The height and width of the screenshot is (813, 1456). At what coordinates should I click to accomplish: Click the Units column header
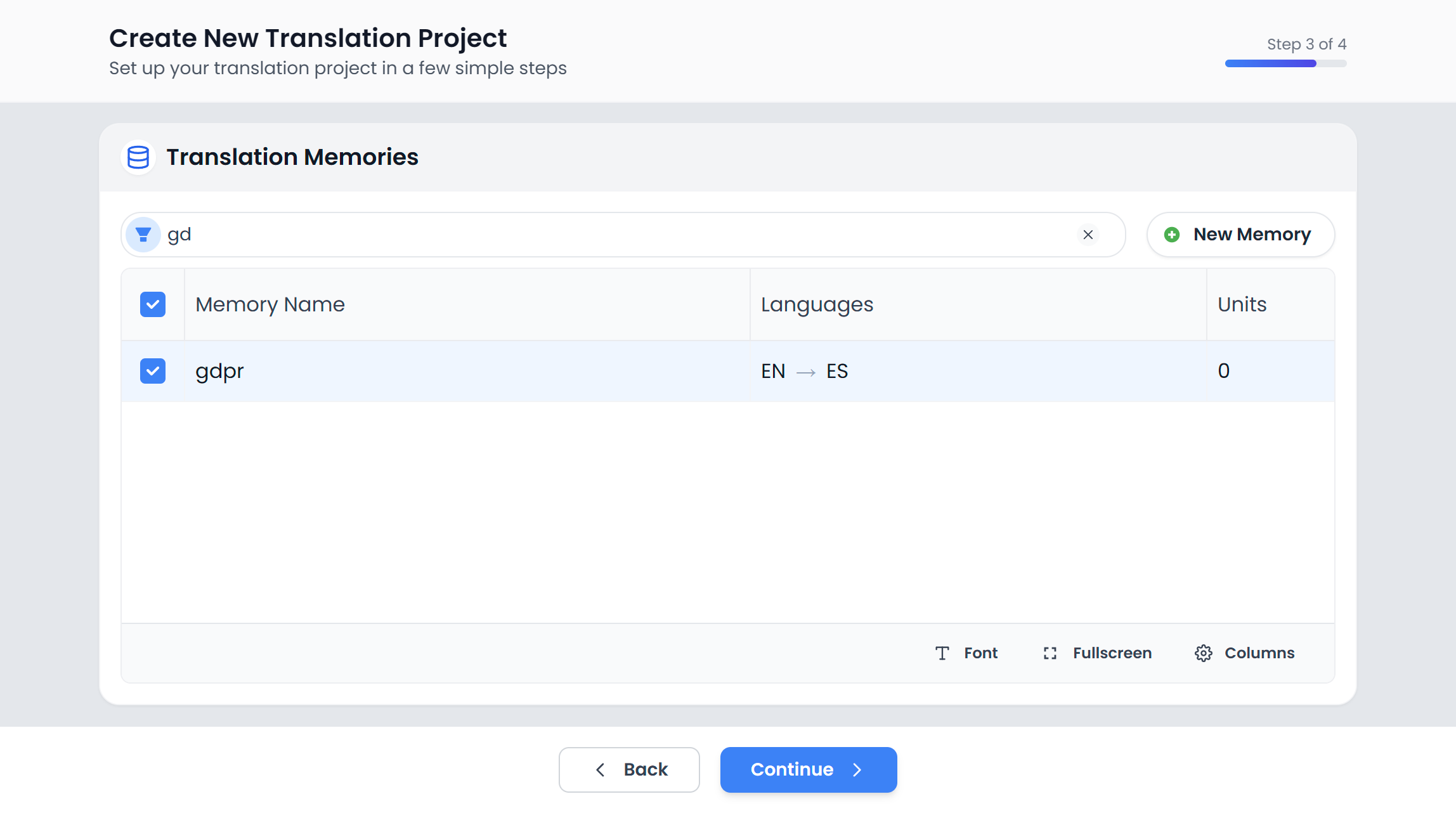tap(1242, 304)
